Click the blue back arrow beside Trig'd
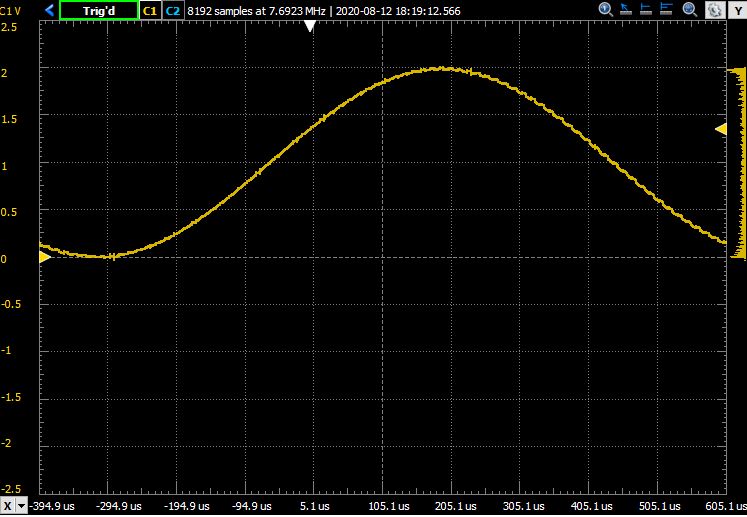747x517 pixels. click(x=49, y=10)
